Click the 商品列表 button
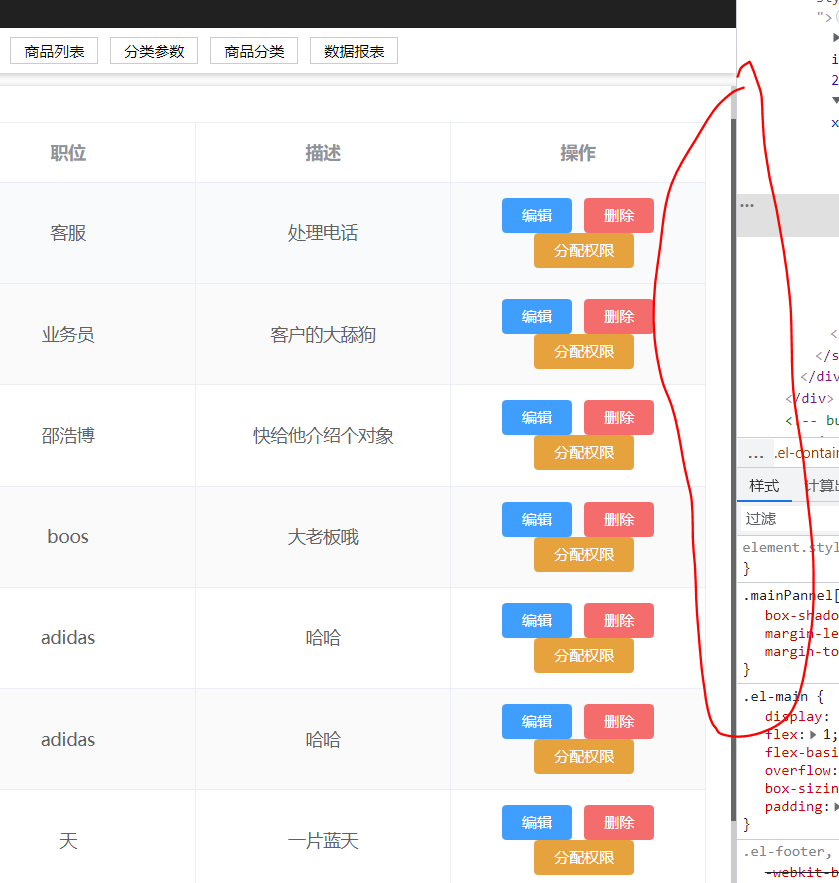 (53, 50)
